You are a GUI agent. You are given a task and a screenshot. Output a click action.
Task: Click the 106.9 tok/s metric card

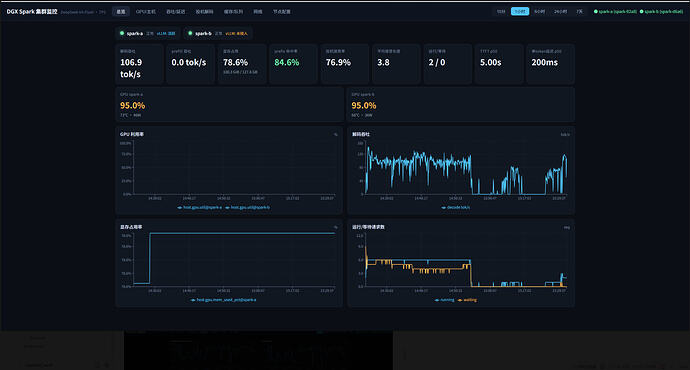coord(139,64)
